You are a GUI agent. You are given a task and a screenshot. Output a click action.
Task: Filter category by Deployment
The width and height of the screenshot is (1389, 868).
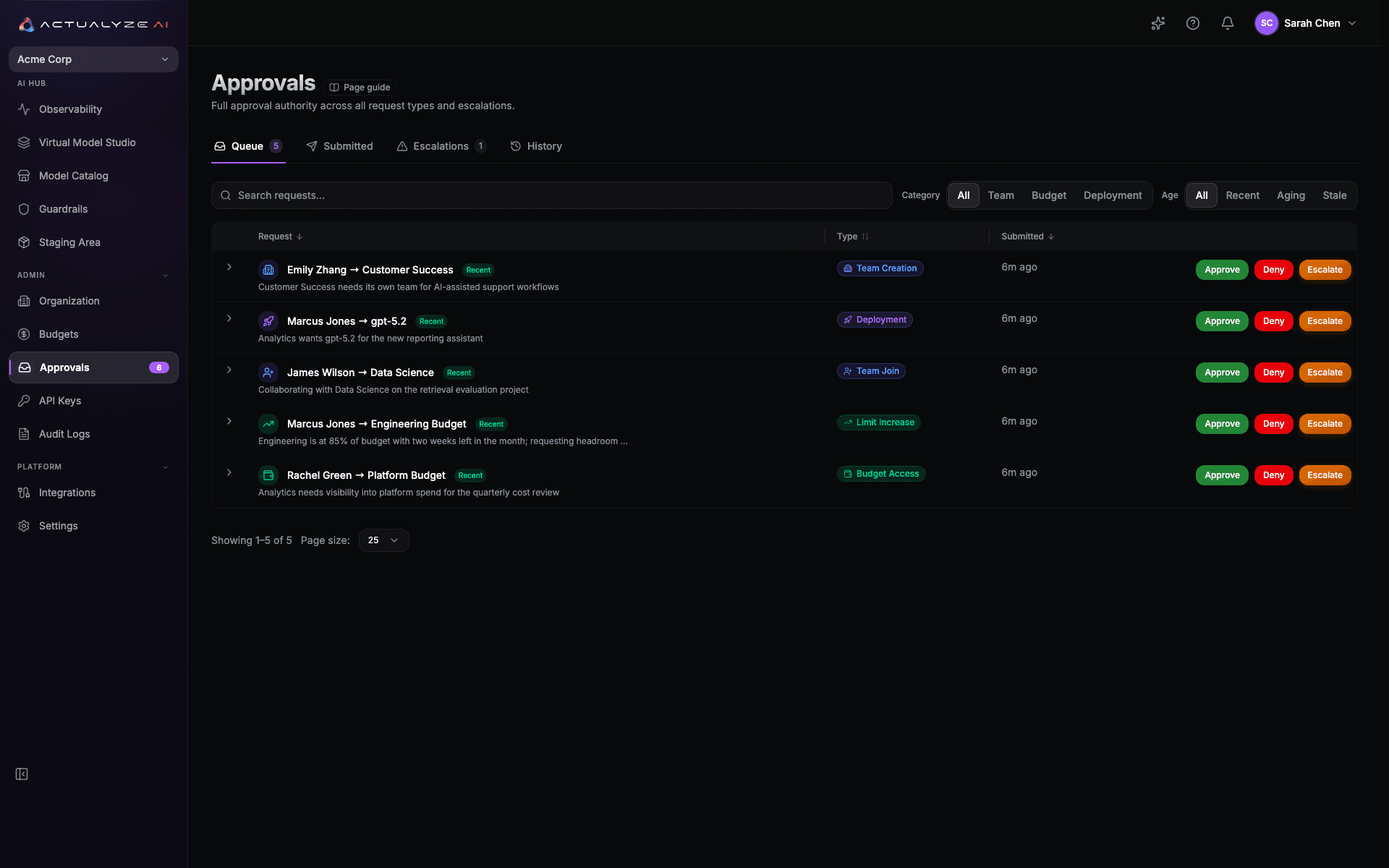[1113, 195]
